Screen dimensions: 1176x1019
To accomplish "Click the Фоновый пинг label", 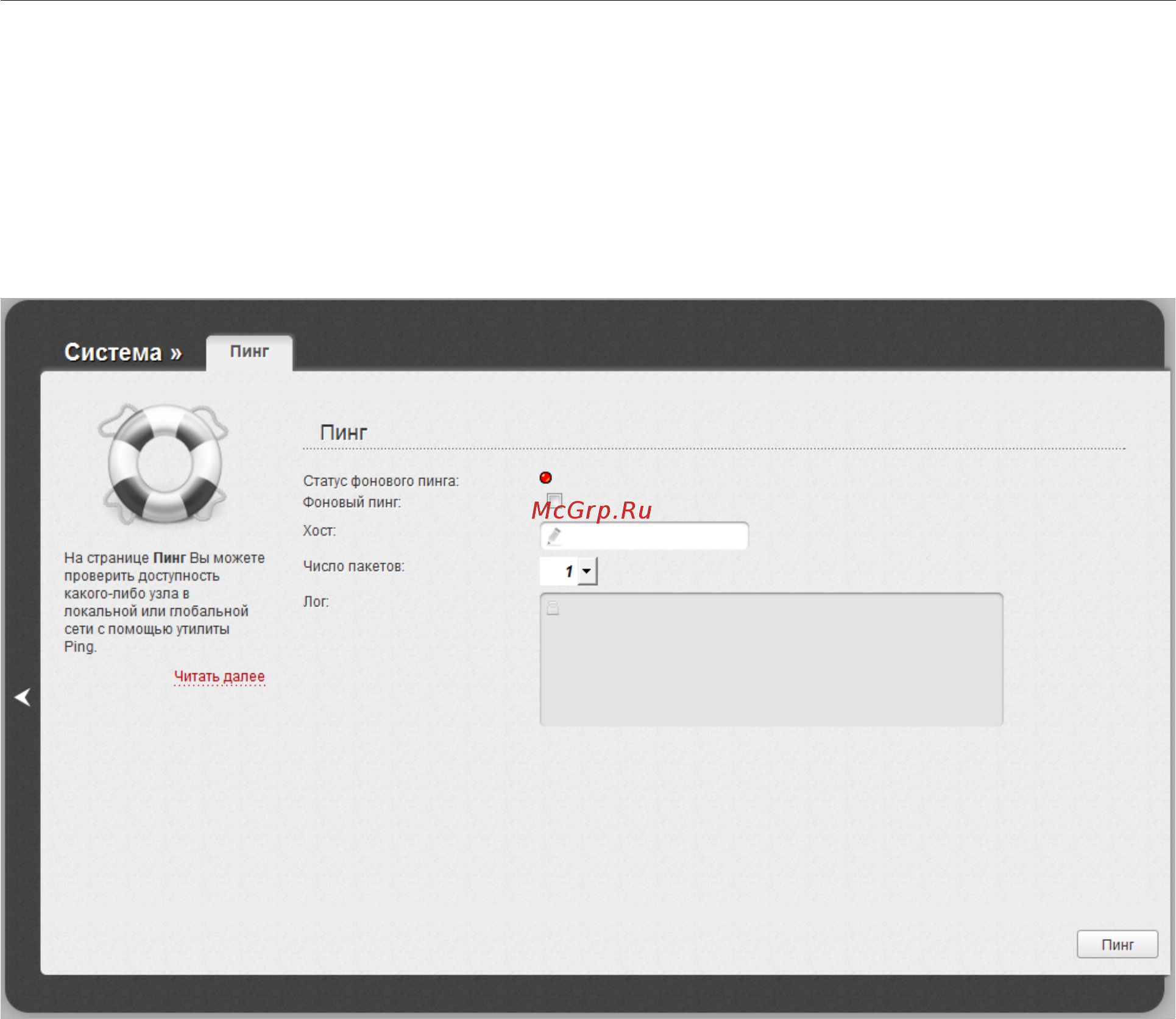I will (352, 502).
